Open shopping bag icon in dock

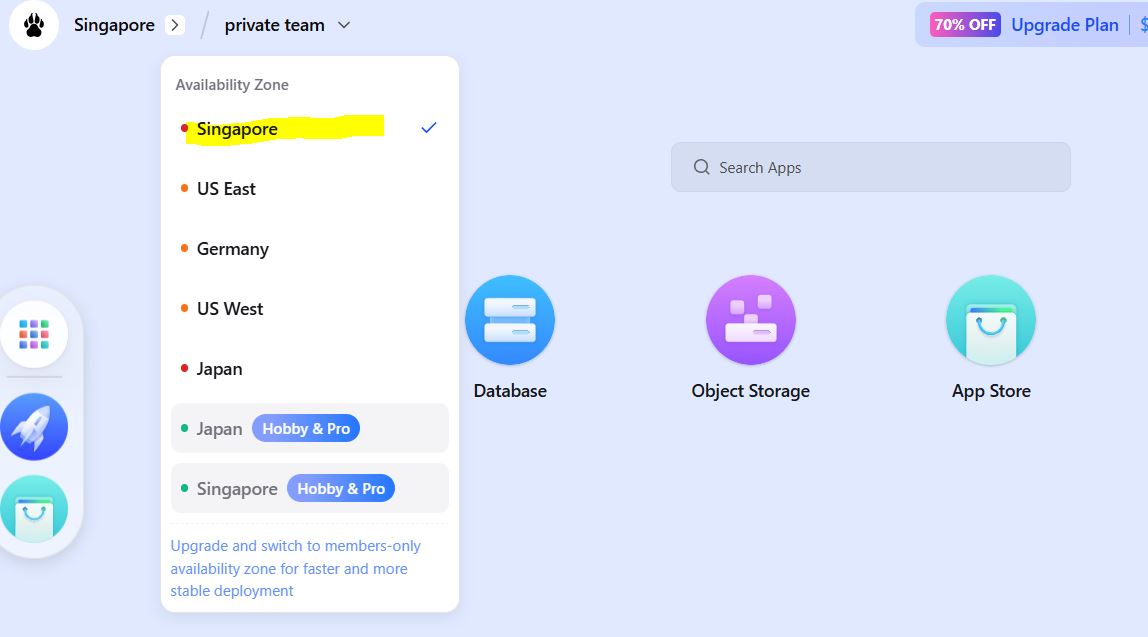(34, 509)
